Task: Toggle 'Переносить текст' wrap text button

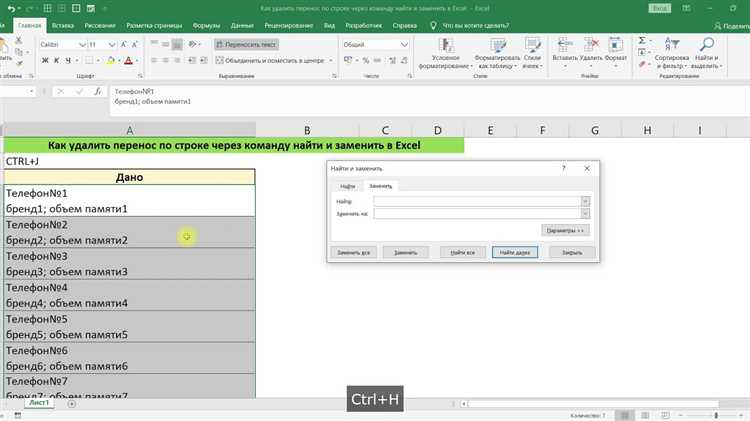Action: (x=246, y=44)
